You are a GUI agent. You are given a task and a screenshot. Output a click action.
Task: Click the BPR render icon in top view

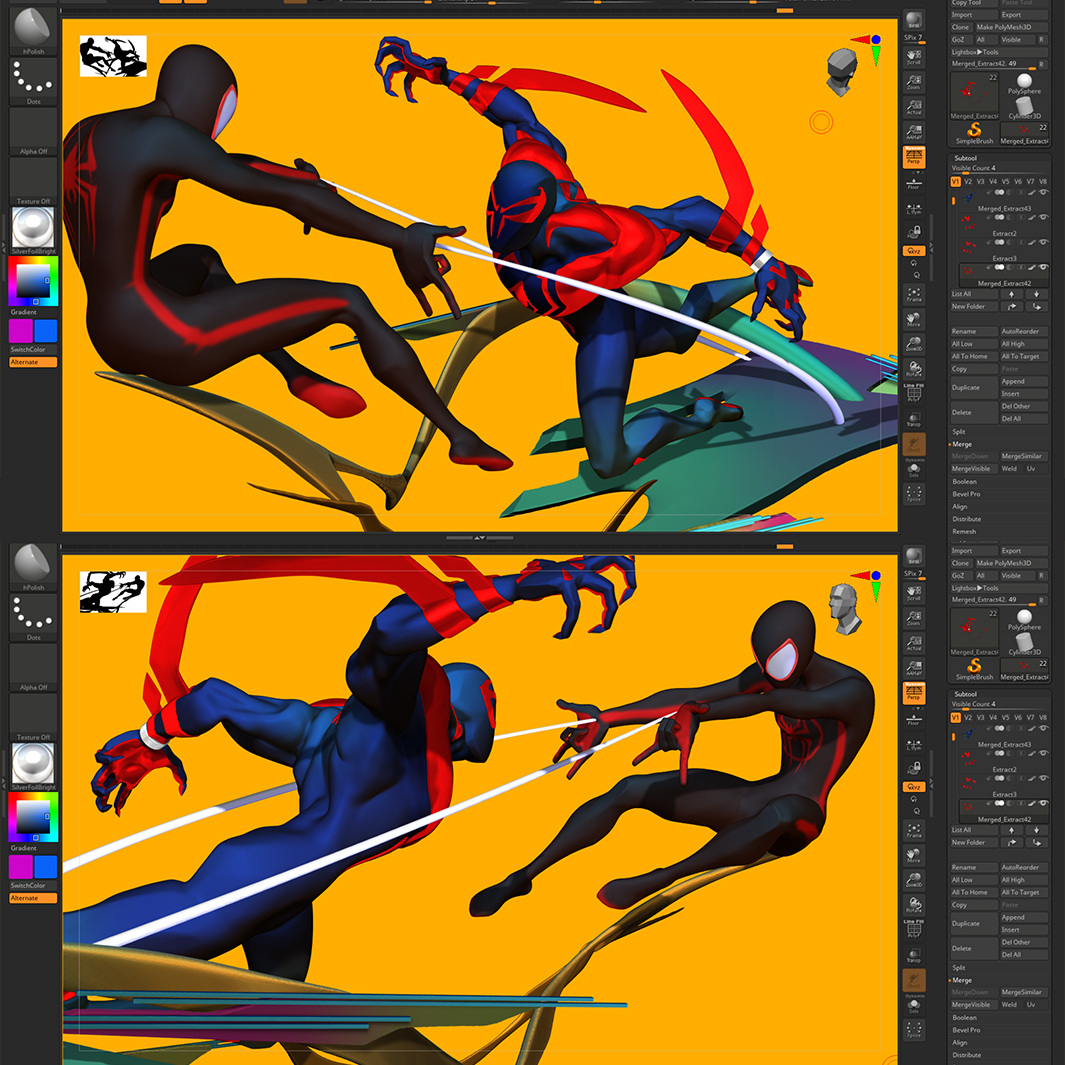click(x=914, y=20)
